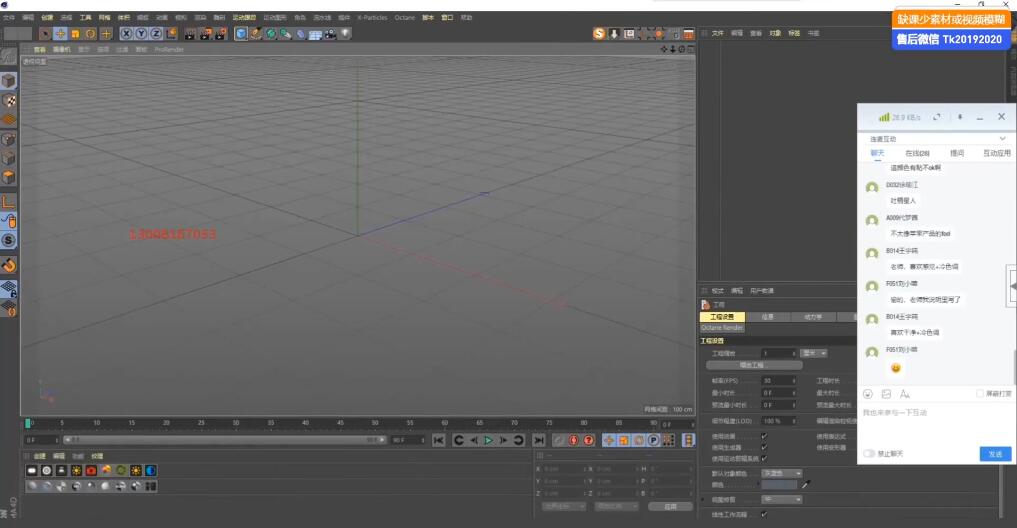
Task: Click the blue send button in chat
Action: tap(995, 454)
